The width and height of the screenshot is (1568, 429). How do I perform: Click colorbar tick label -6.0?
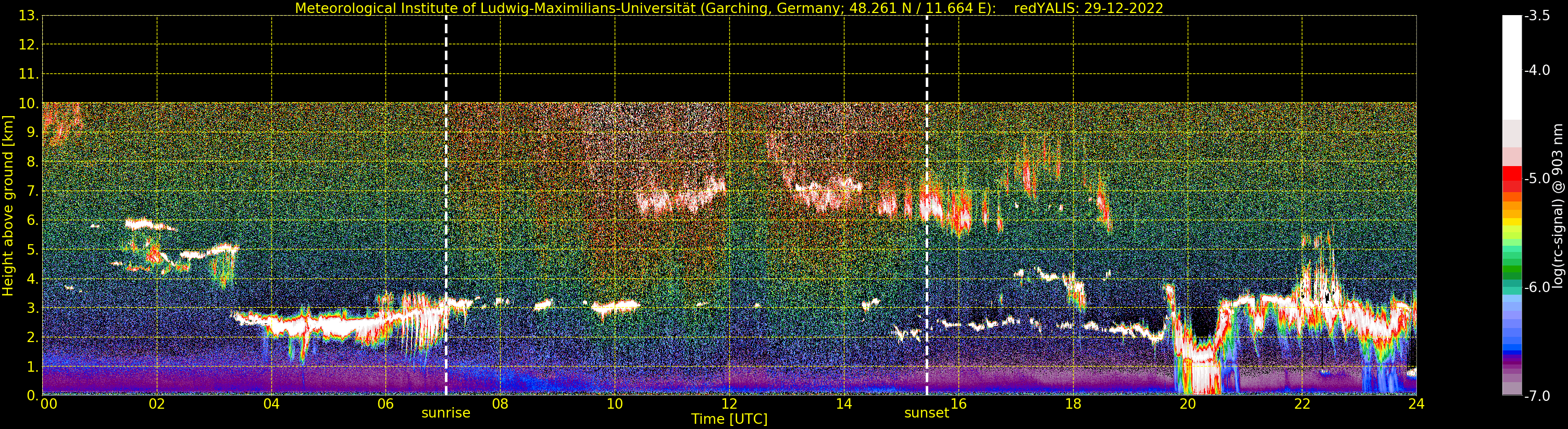[1538, 287]
